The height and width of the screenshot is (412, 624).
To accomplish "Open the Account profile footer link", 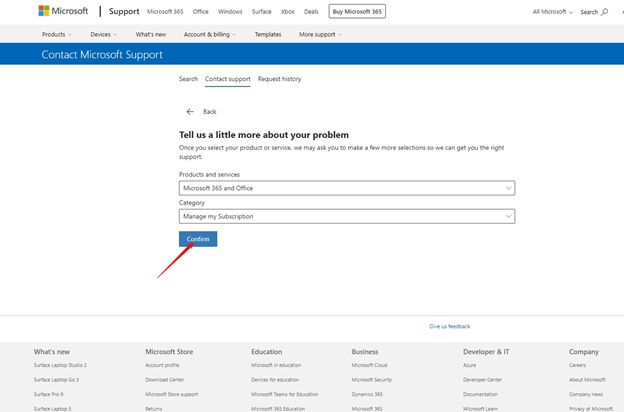I will 162,365.
